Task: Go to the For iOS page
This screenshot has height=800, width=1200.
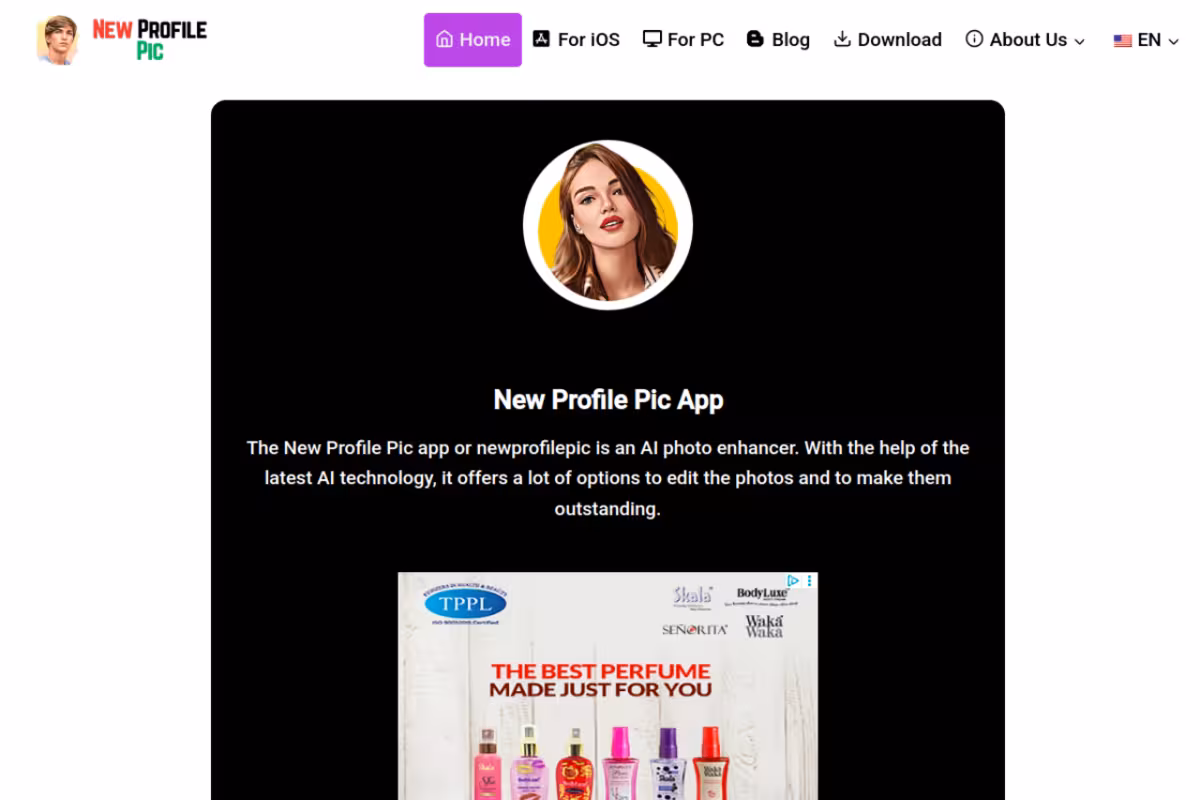Action: [x=576, y=40]
